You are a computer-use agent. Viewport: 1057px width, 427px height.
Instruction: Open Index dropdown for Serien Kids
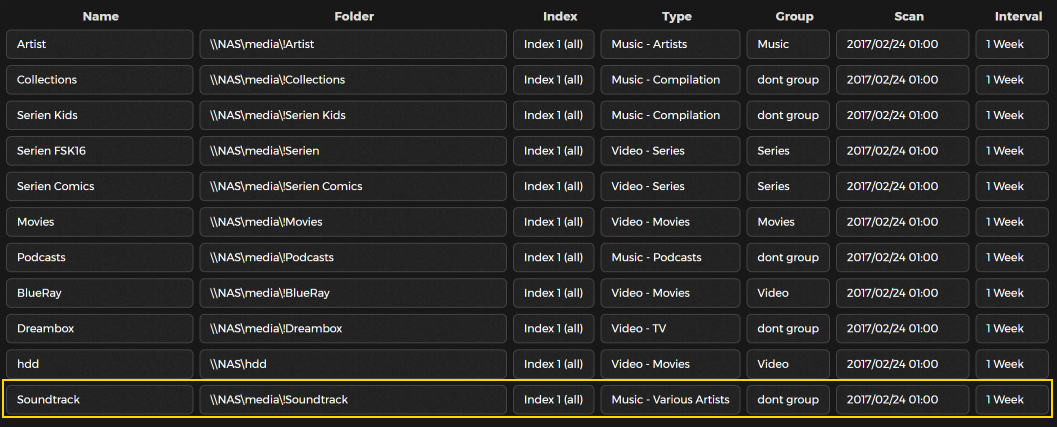pos(554,115)
